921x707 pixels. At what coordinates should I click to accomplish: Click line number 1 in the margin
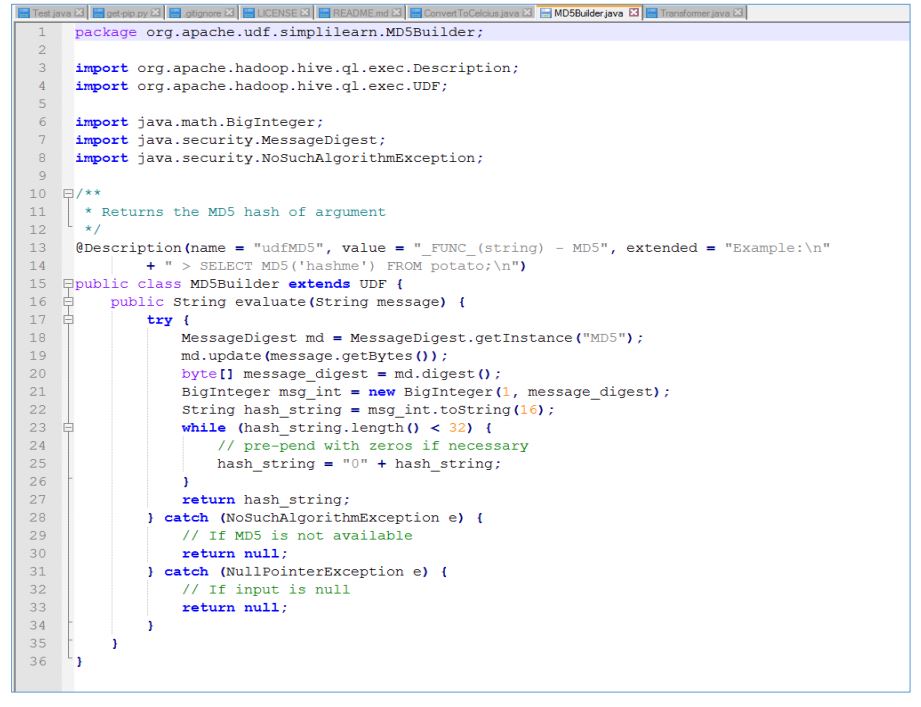pyautogui.click(x=42, y=32)
